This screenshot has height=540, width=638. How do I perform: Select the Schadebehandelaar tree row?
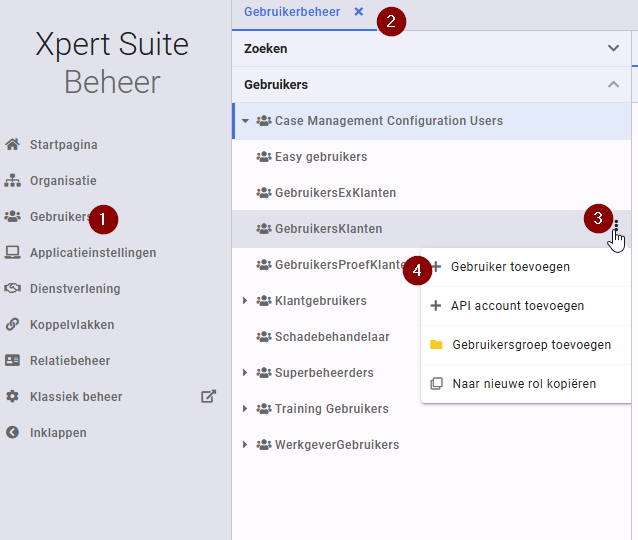coord(326,337)
